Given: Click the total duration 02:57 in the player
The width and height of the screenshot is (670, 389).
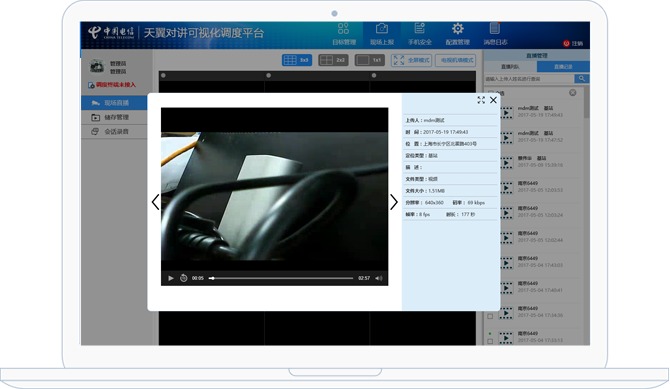Looking at the screenshot, I should coord(364,278).
